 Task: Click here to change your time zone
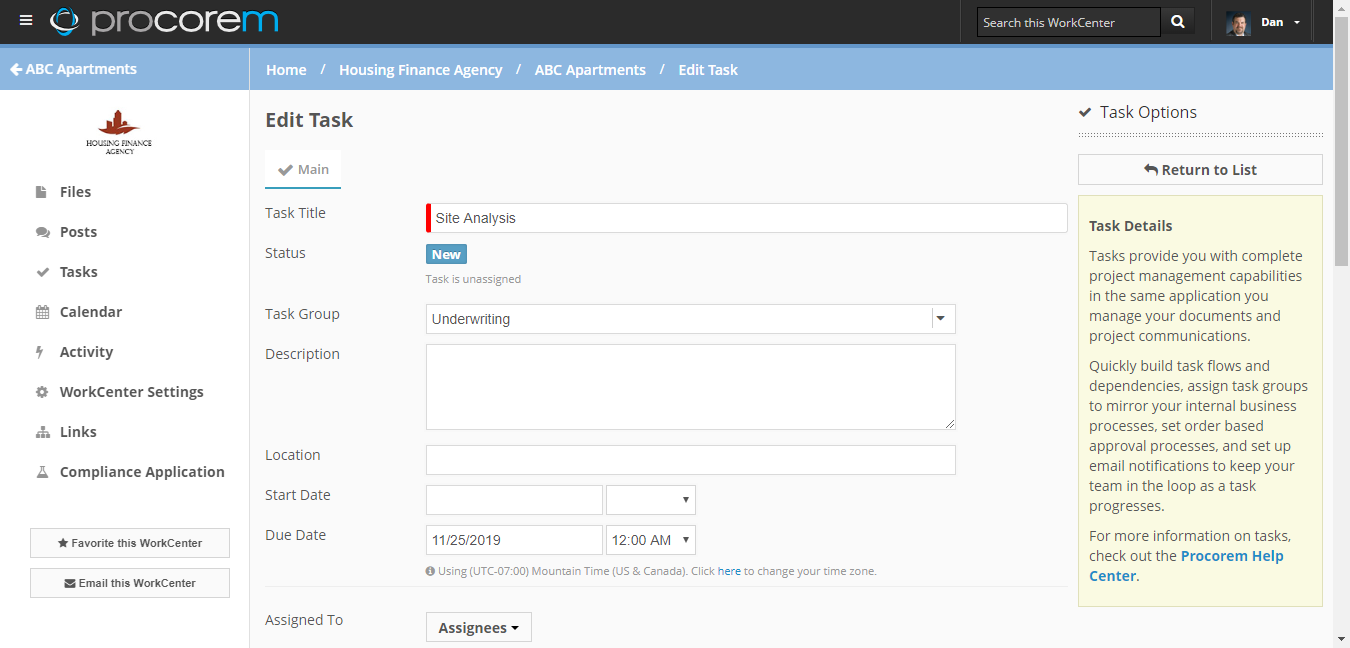[729, 570]
